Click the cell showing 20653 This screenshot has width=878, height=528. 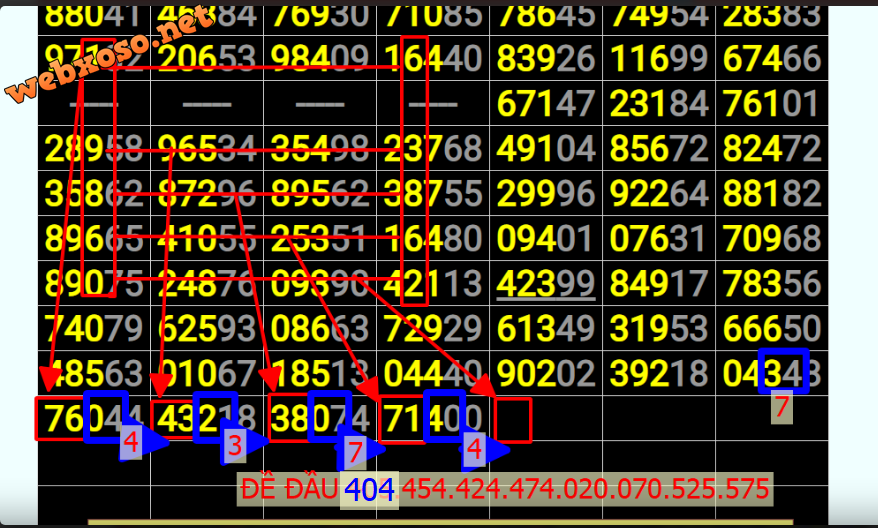click(x=207, y=58)
